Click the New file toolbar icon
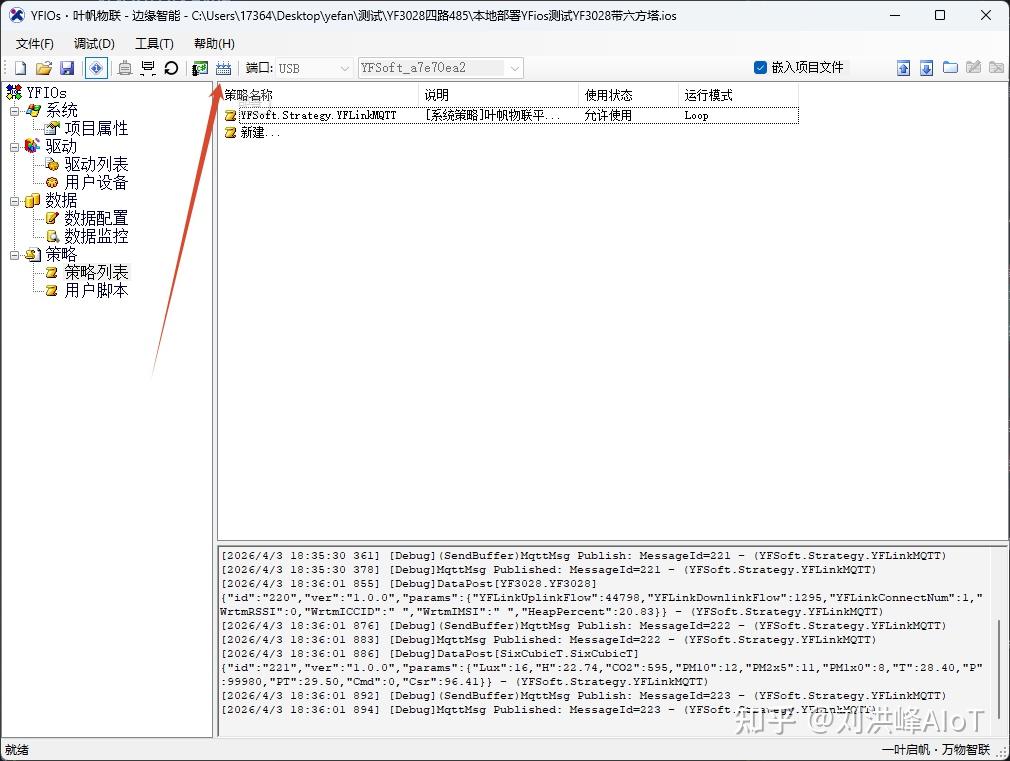The height and width of the screenshot is (761, 1010). click(x=20, y=68)
